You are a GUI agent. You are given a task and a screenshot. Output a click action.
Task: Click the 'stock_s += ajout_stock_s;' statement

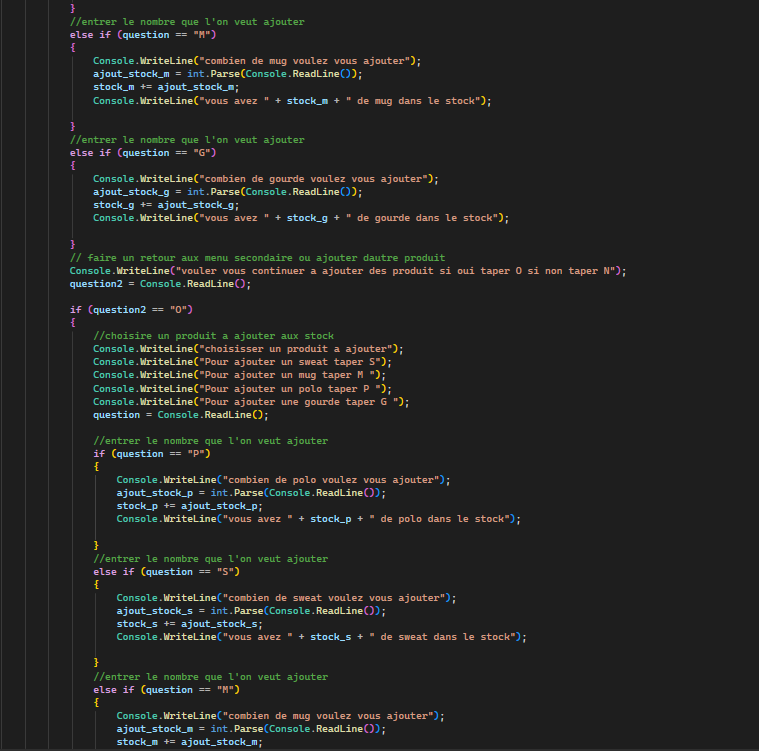189,623
